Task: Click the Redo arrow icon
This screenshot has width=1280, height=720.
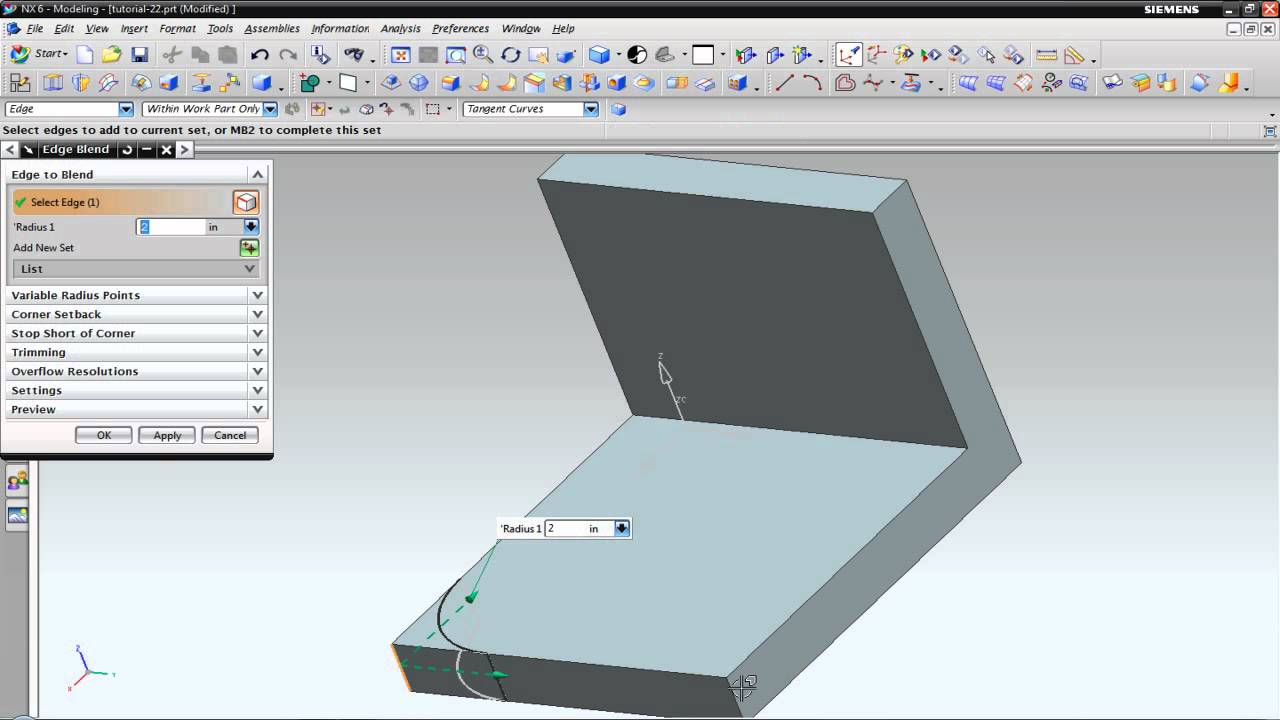Action: [288, 55]
